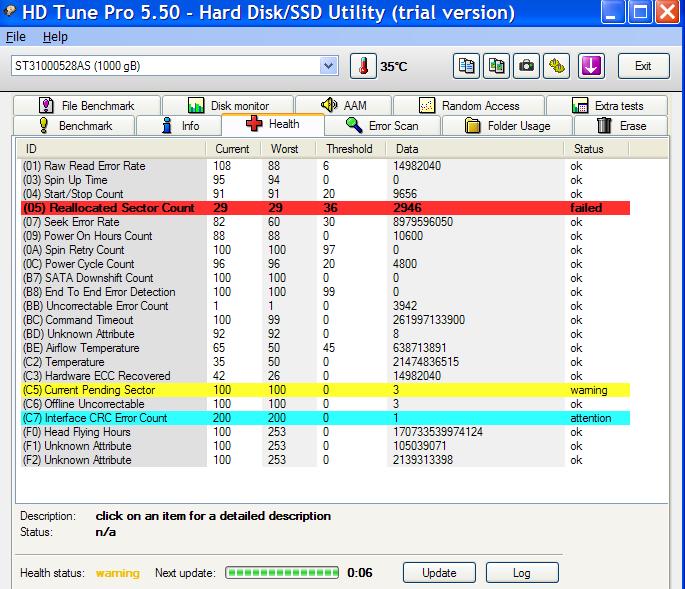This screenshot has width=685, height=589.
Task: Select the Interface CRC Error Count row
Action: tap(325, 418)
